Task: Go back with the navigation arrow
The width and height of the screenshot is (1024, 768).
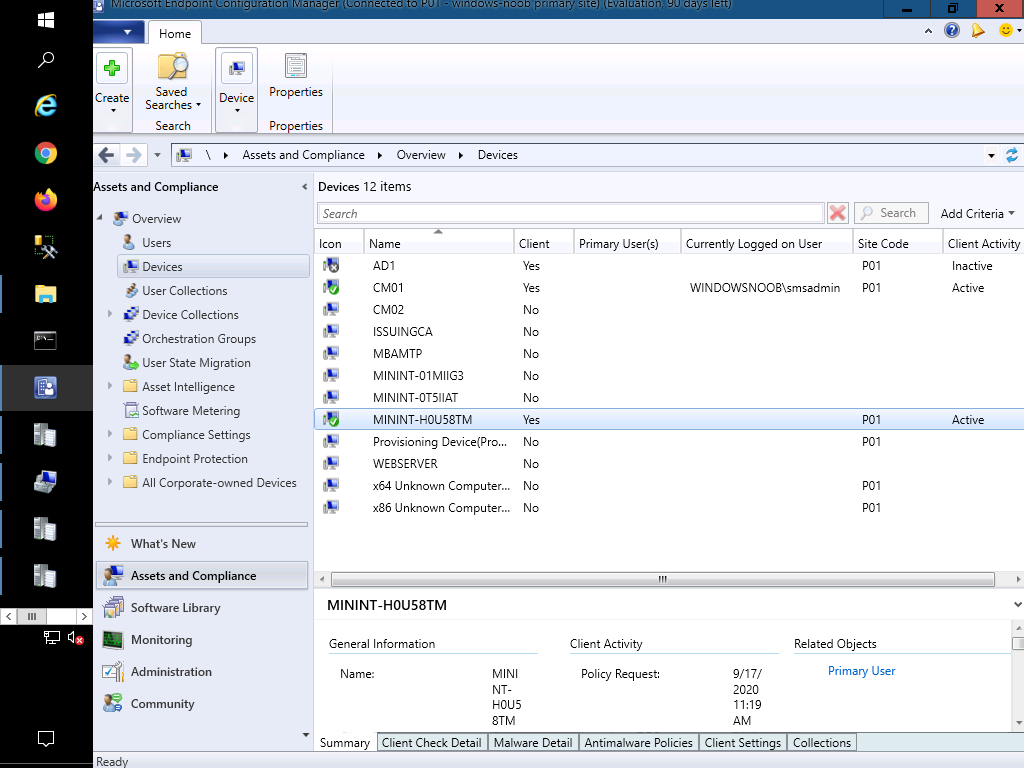Action: (106, 155)
